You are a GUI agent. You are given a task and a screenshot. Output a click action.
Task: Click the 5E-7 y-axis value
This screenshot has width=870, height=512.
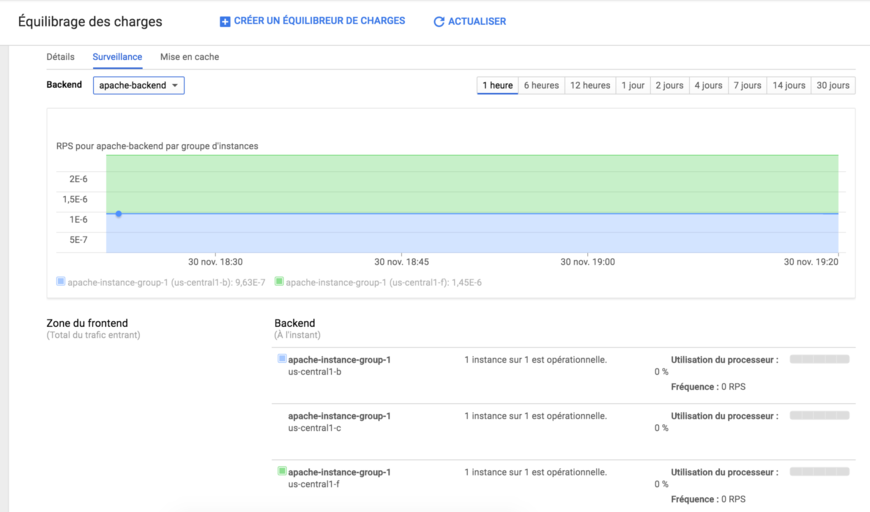click(x=78, y=240)
